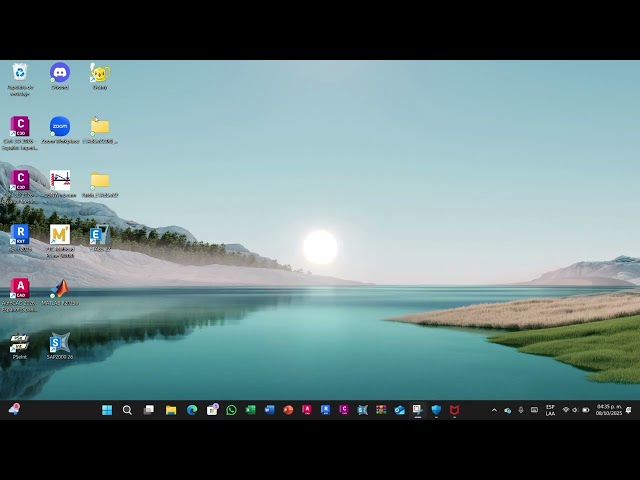
Task: Launch Revit from the desktop shortcut
Action: click(x=20, y=238)
